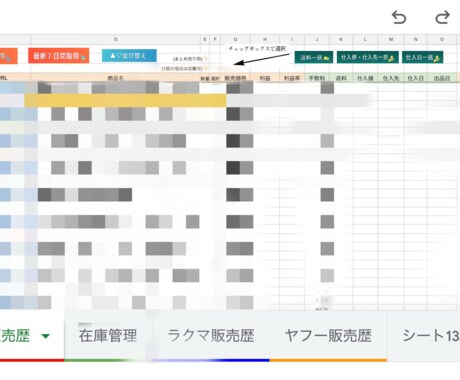460x380 pixels.
Task: Select the 手数料 header cell
Action: point(317,78)
